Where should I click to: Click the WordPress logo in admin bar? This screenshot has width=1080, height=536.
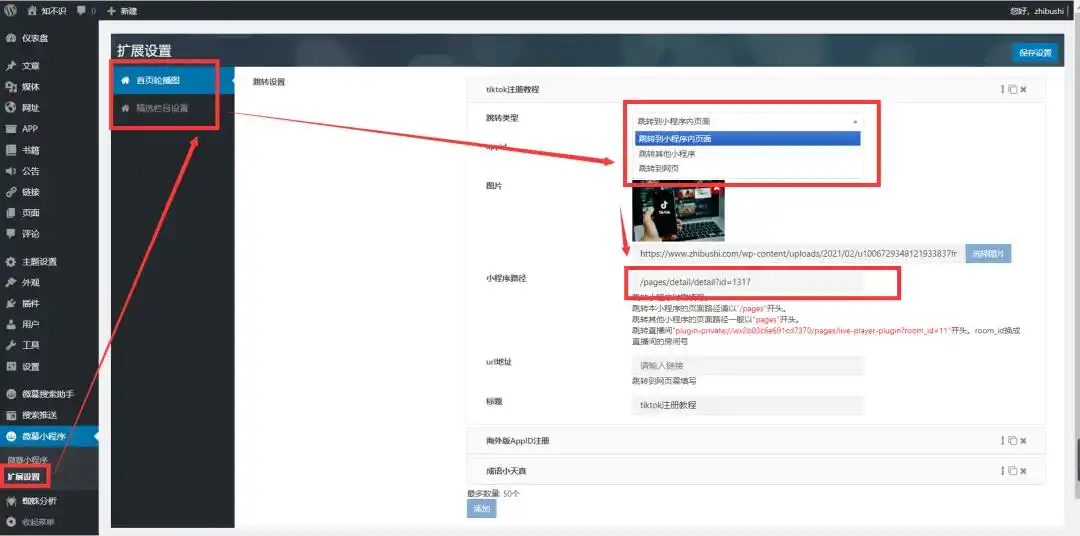point(10,10)
